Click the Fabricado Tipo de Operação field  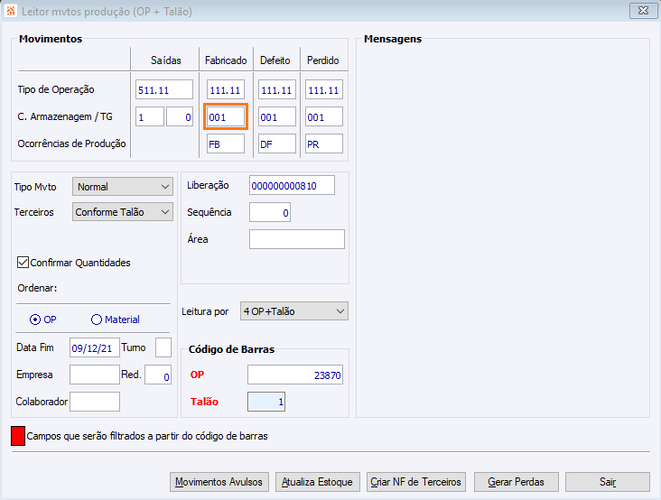pyautogui.click(x=226, y=90)
